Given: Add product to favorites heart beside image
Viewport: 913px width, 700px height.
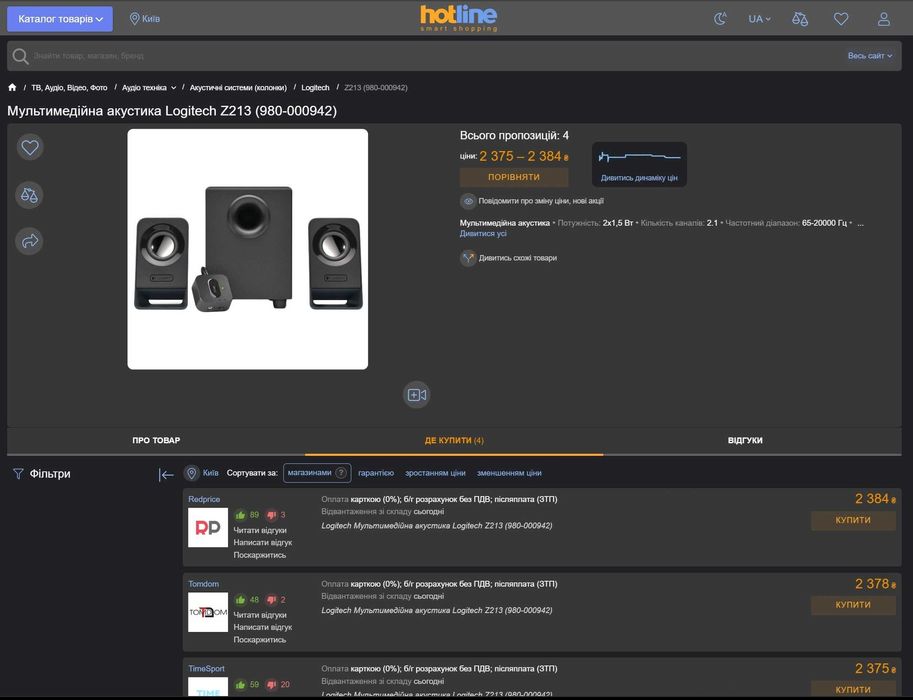Looking at the screenshot, I should [30, 147].
